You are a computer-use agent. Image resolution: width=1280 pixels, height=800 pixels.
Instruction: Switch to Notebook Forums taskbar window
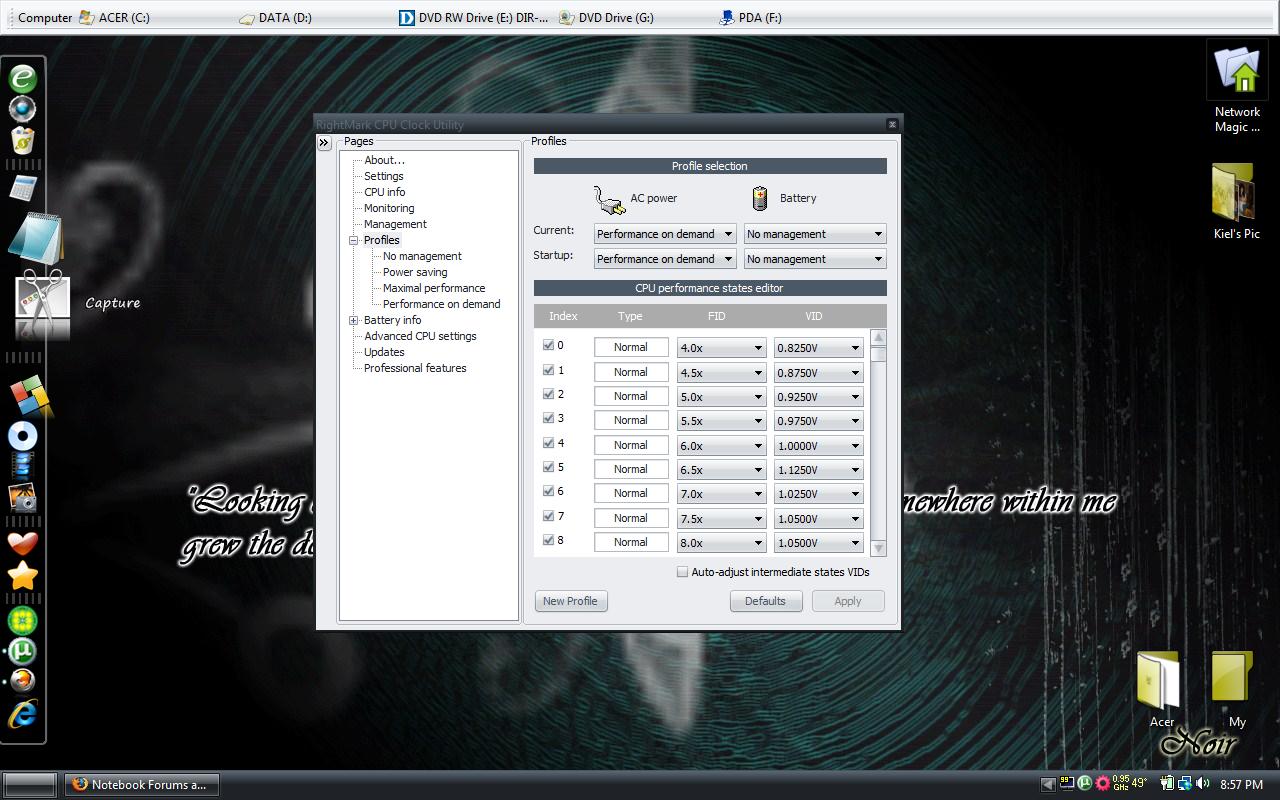tap(141, 785)
